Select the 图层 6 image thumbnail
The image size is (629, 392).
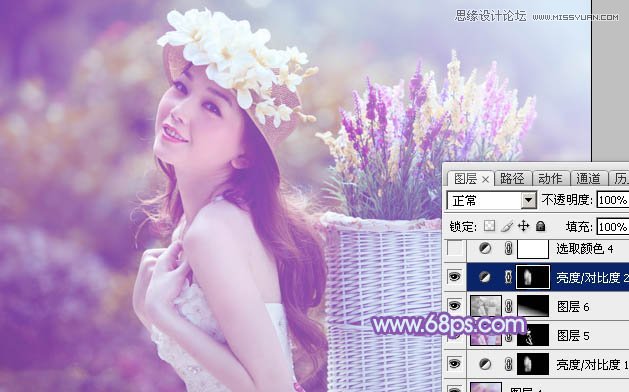(x=486, y=306)
